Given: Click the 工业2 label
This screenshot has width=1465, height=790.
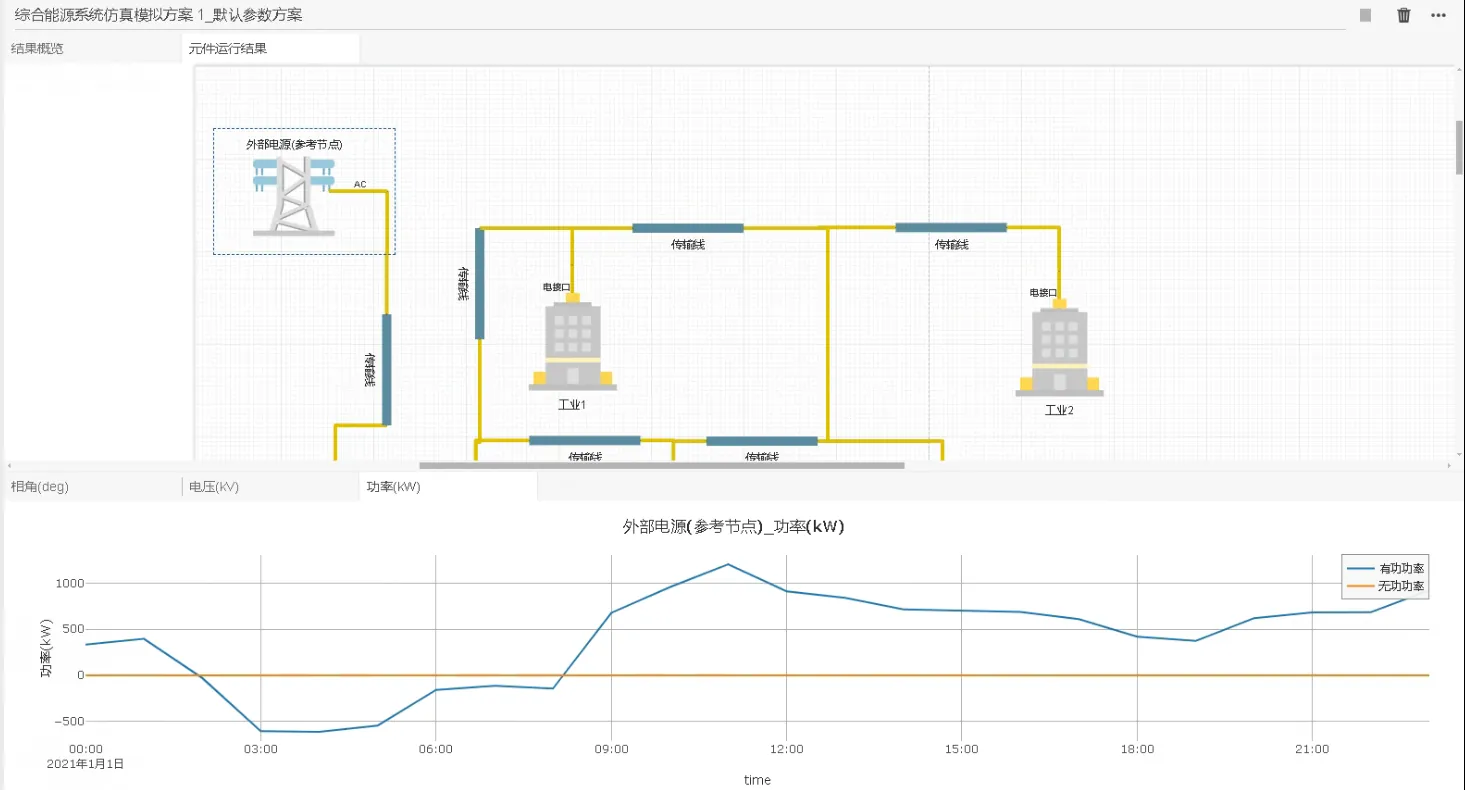Looking at the screenshot, I should (1060, 410).
